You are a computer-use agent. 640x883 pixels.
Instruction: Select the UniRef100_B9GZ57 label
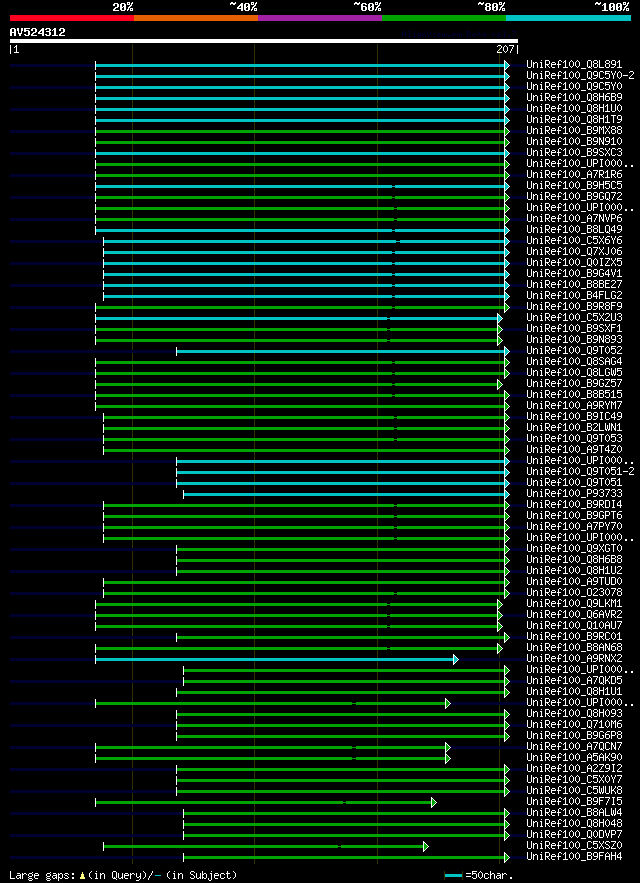tap(574, 383)
